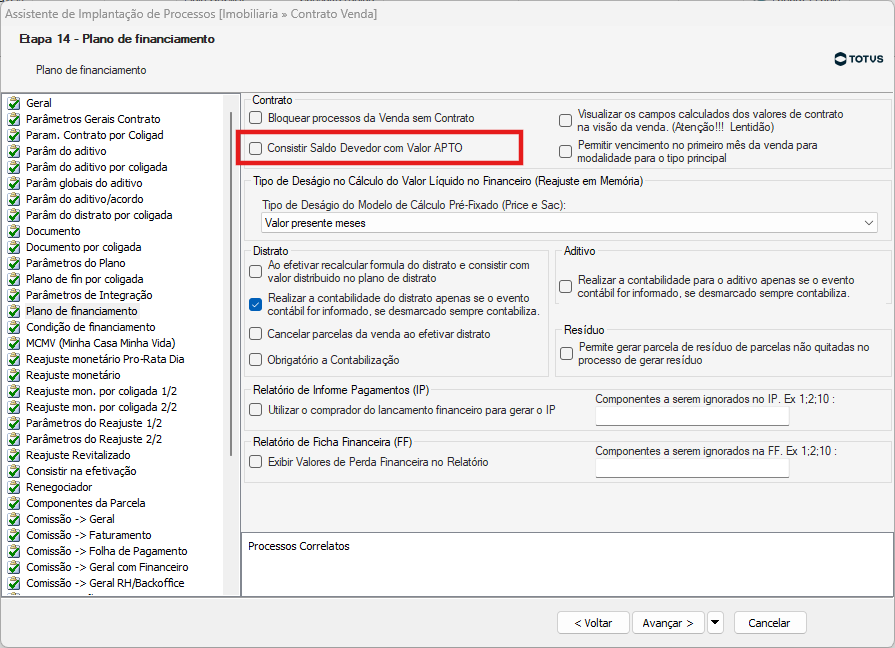
Task: Click the checkmark icon next to Renegociador
Action: pos(14,487)
